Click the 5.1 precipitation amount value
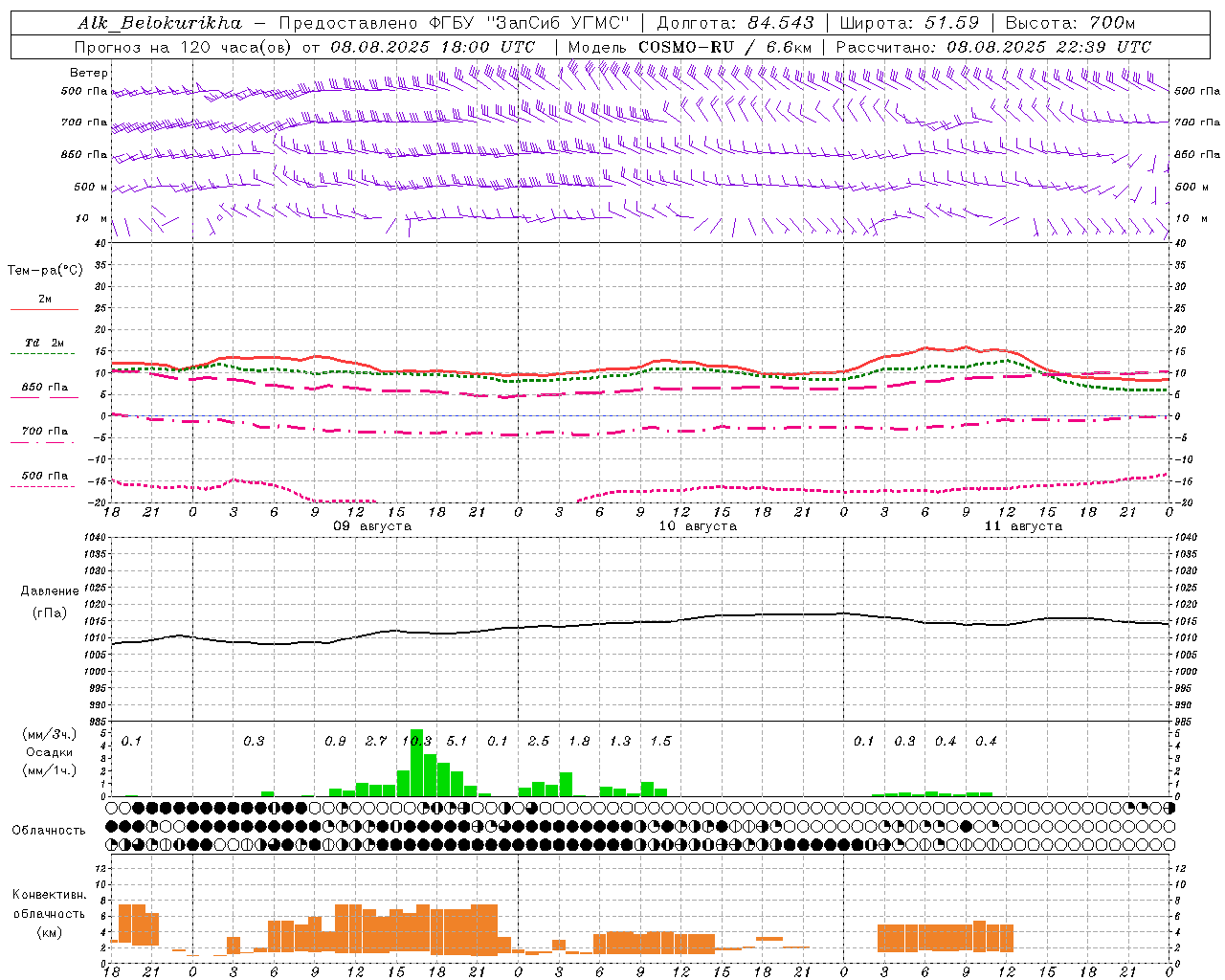This screenshot has height=980, width=1225. (457, 741)
